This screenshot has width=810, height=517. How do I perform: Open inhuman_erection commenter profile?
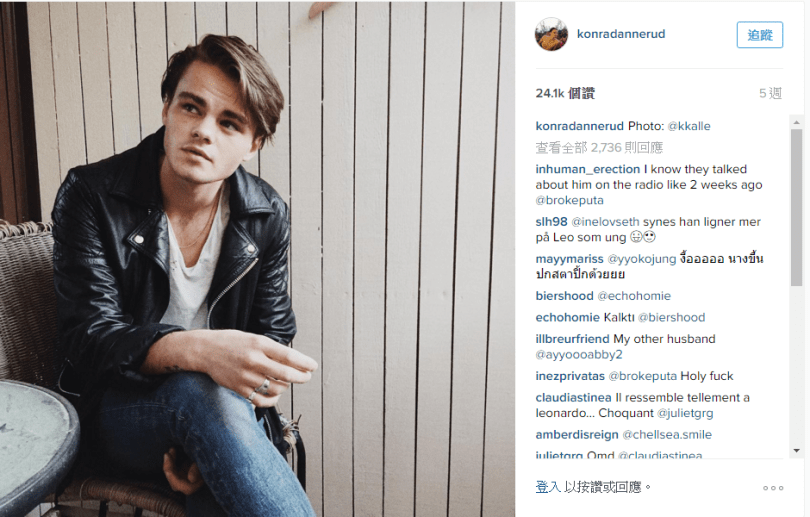(587, 169)
